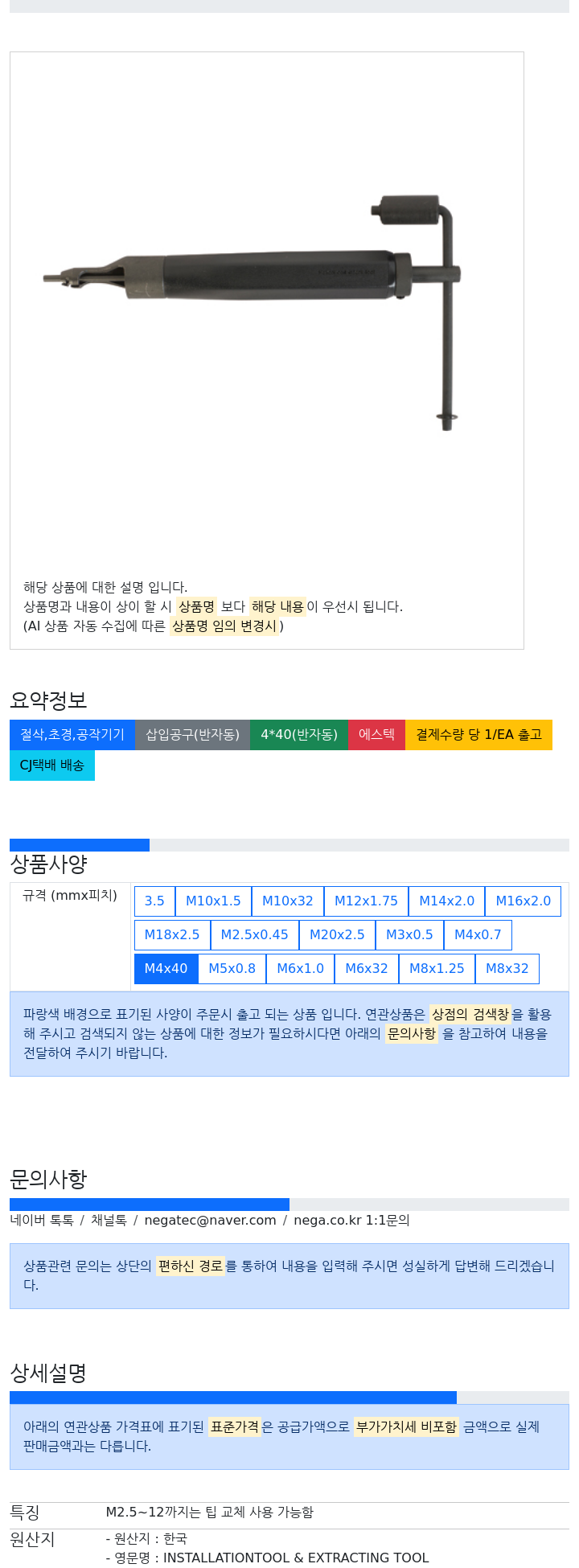Choose M14x2.0 specification
This screenshot has height=1568, width=579.
coord(446,901)
